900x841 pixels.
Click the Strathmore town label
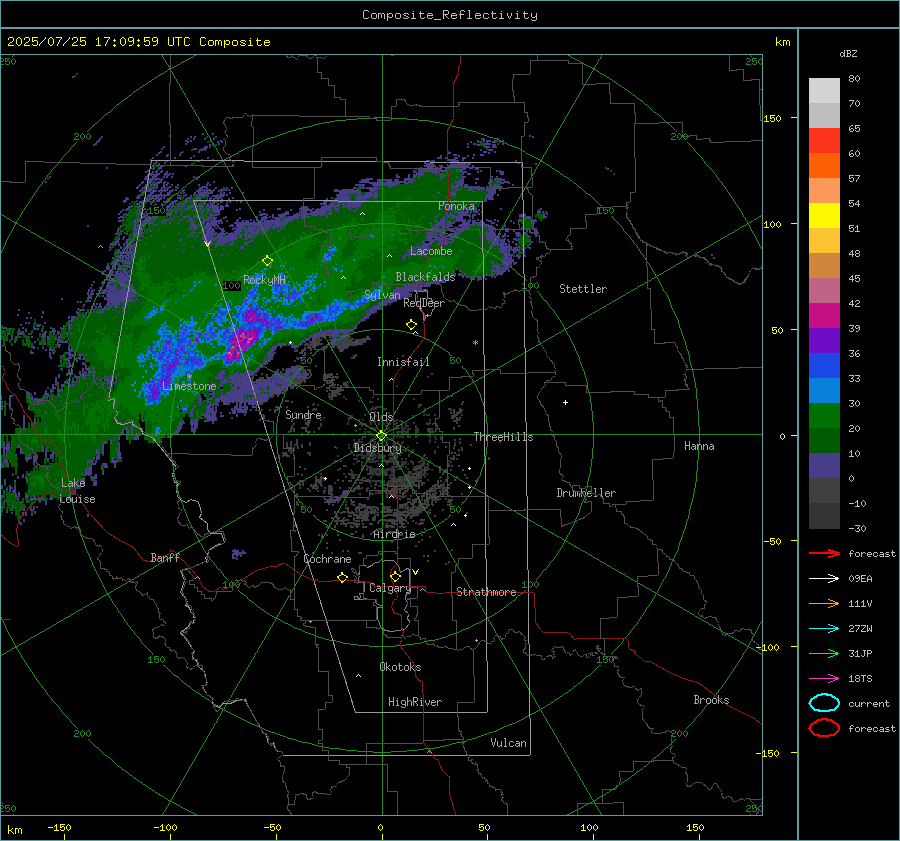pos(486,592)
